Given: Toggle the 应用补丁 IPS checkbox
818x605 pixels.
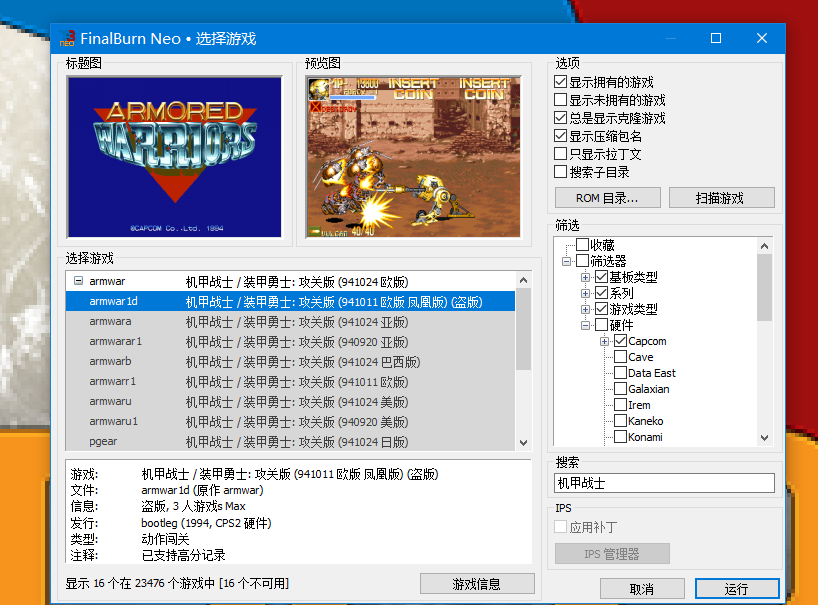Looking at the screenshot, I should click(560, 527).
